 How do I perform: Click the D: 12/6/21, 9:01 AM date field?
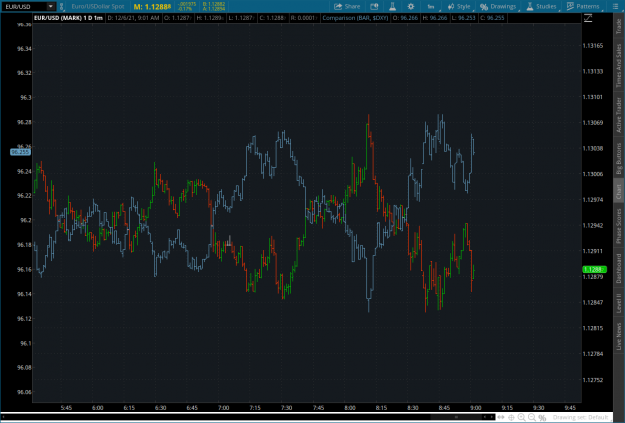pos(134,18)
